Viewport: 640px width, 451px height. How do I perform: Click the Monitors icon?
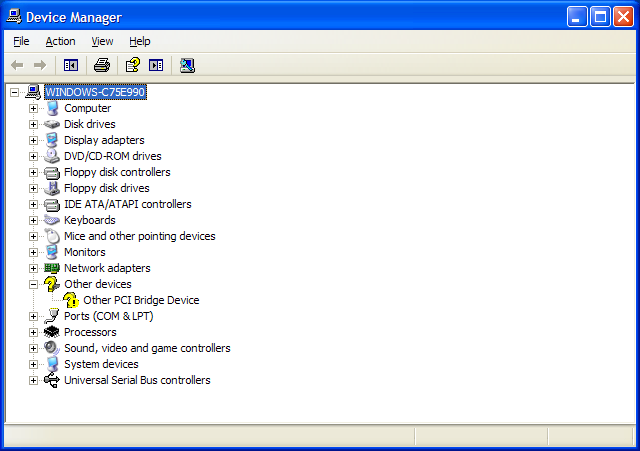pos(52,252)
